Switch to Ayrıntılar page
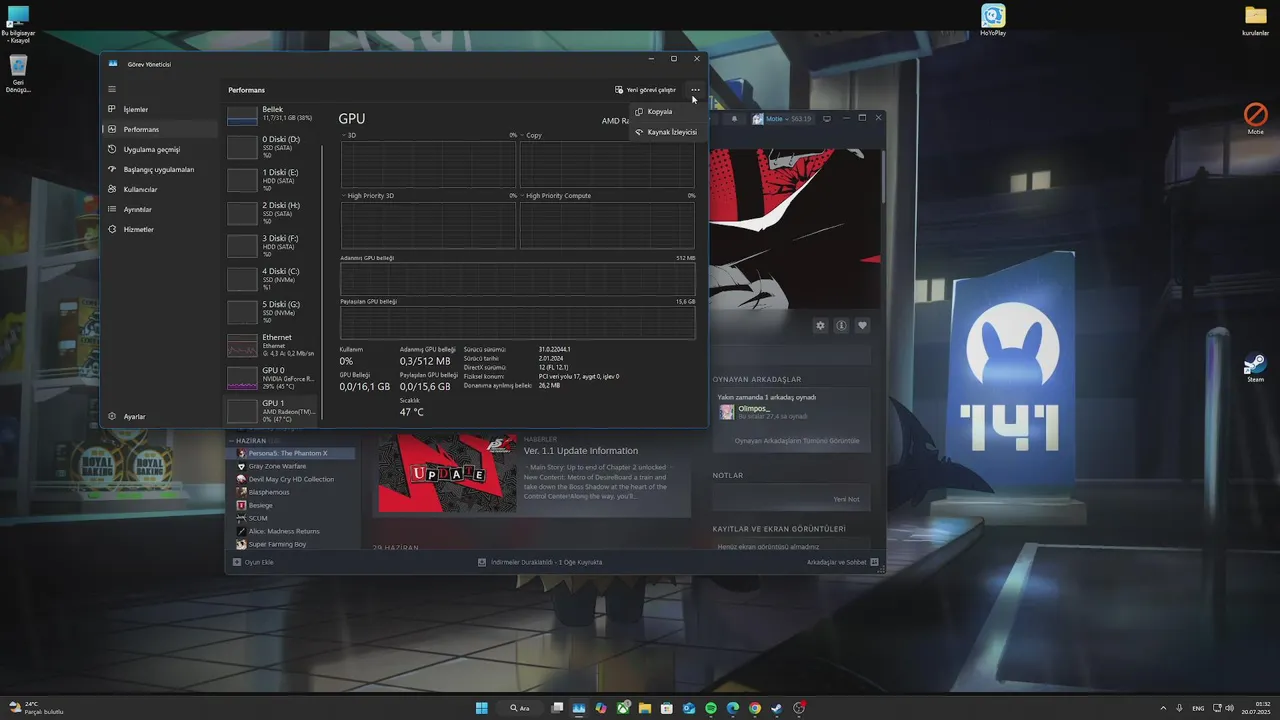Viewport: 1280px width, 720px height. [160, 209]
